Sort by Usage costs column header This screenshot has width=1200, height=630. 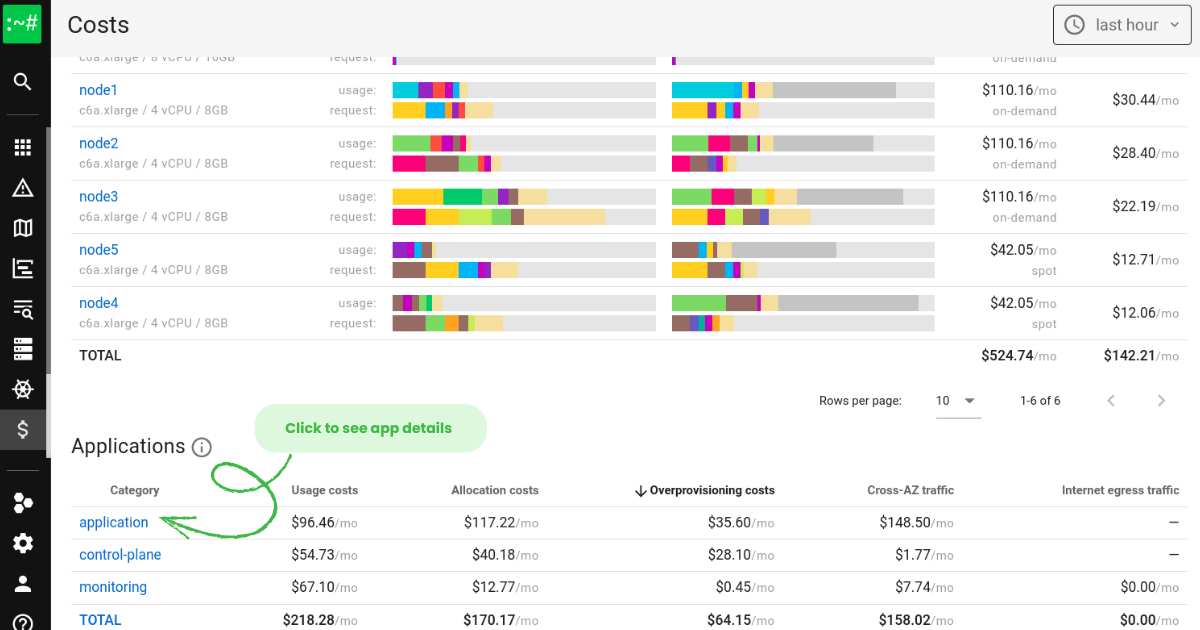(324, 490)
